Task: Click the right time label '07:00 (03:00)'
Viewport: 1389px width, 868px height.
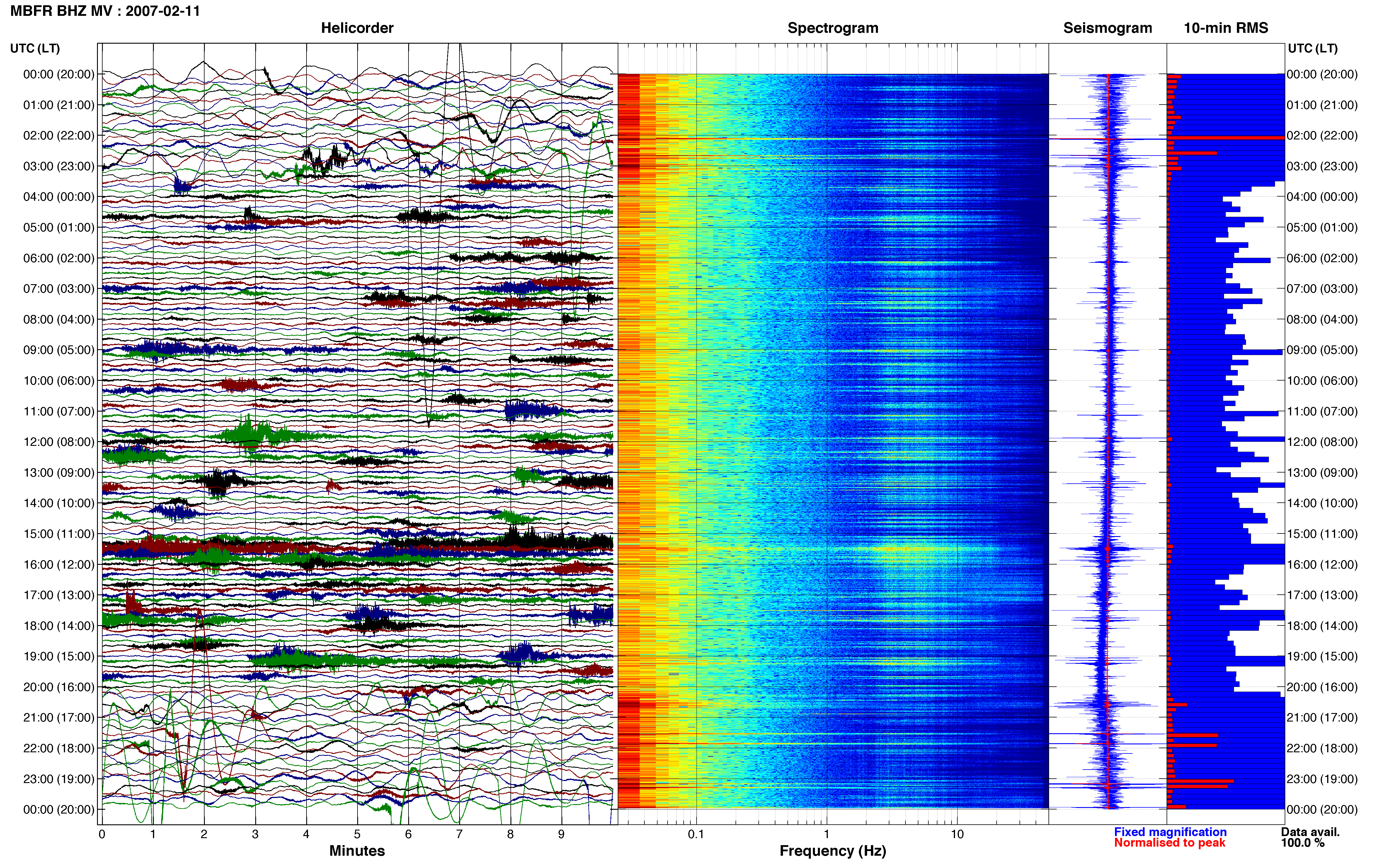Action: [1322, 289]
